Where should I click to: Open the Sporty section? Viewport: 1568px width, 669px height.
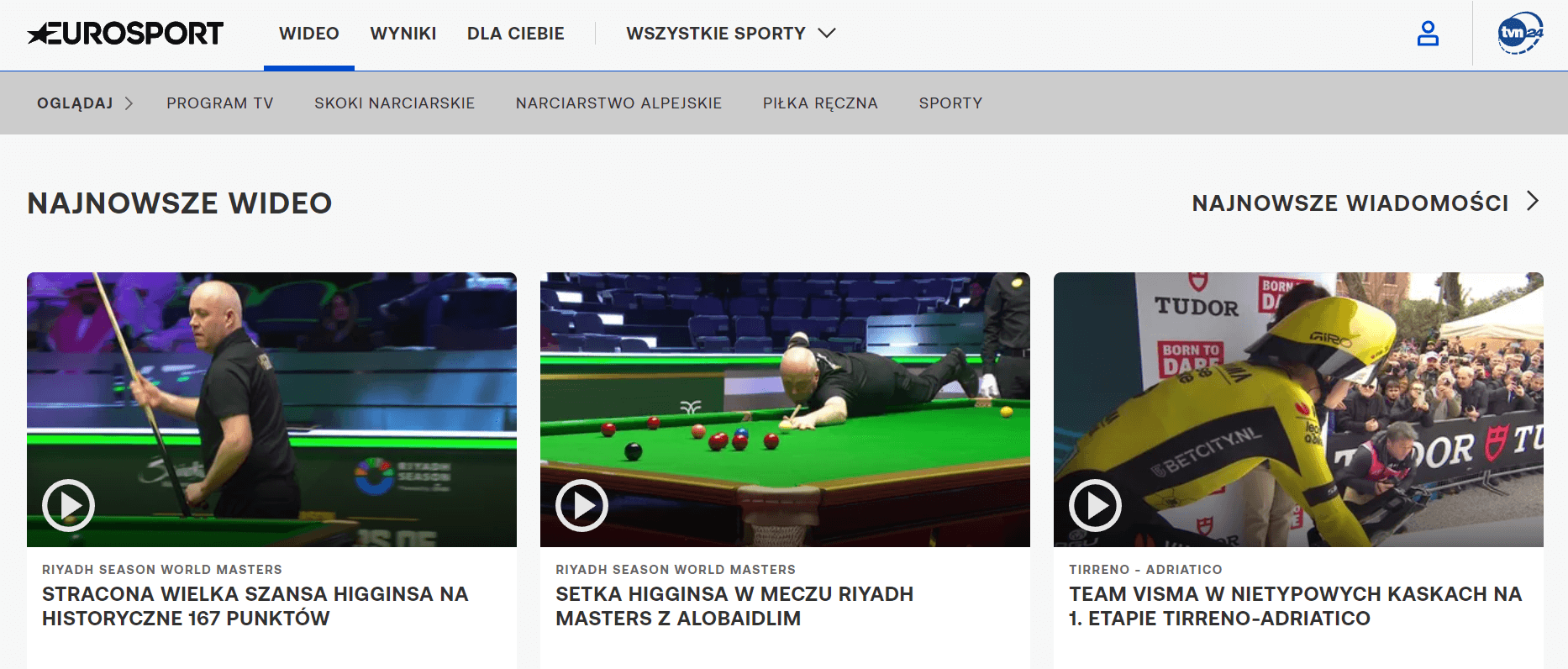pyautogui.click(x=950, y=103)
